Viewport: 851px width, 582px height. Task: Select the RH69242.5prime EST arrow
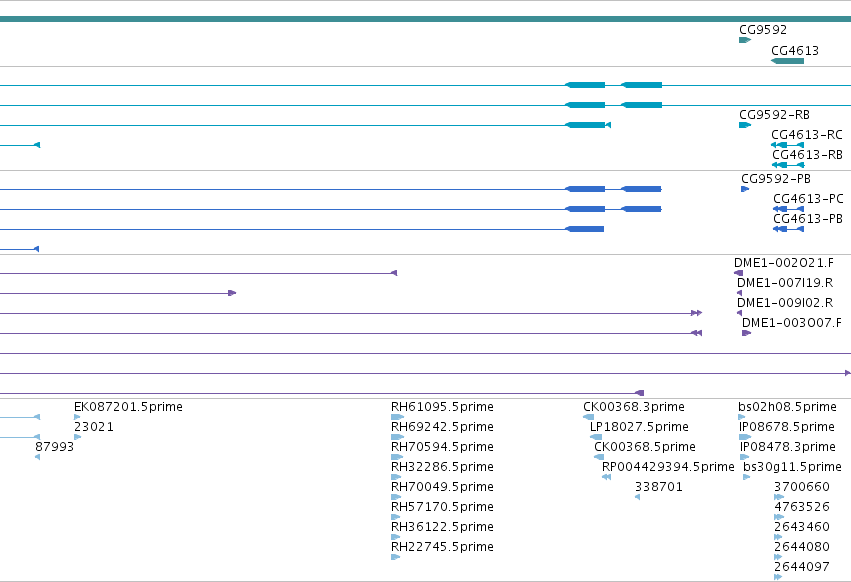(397, 438)
